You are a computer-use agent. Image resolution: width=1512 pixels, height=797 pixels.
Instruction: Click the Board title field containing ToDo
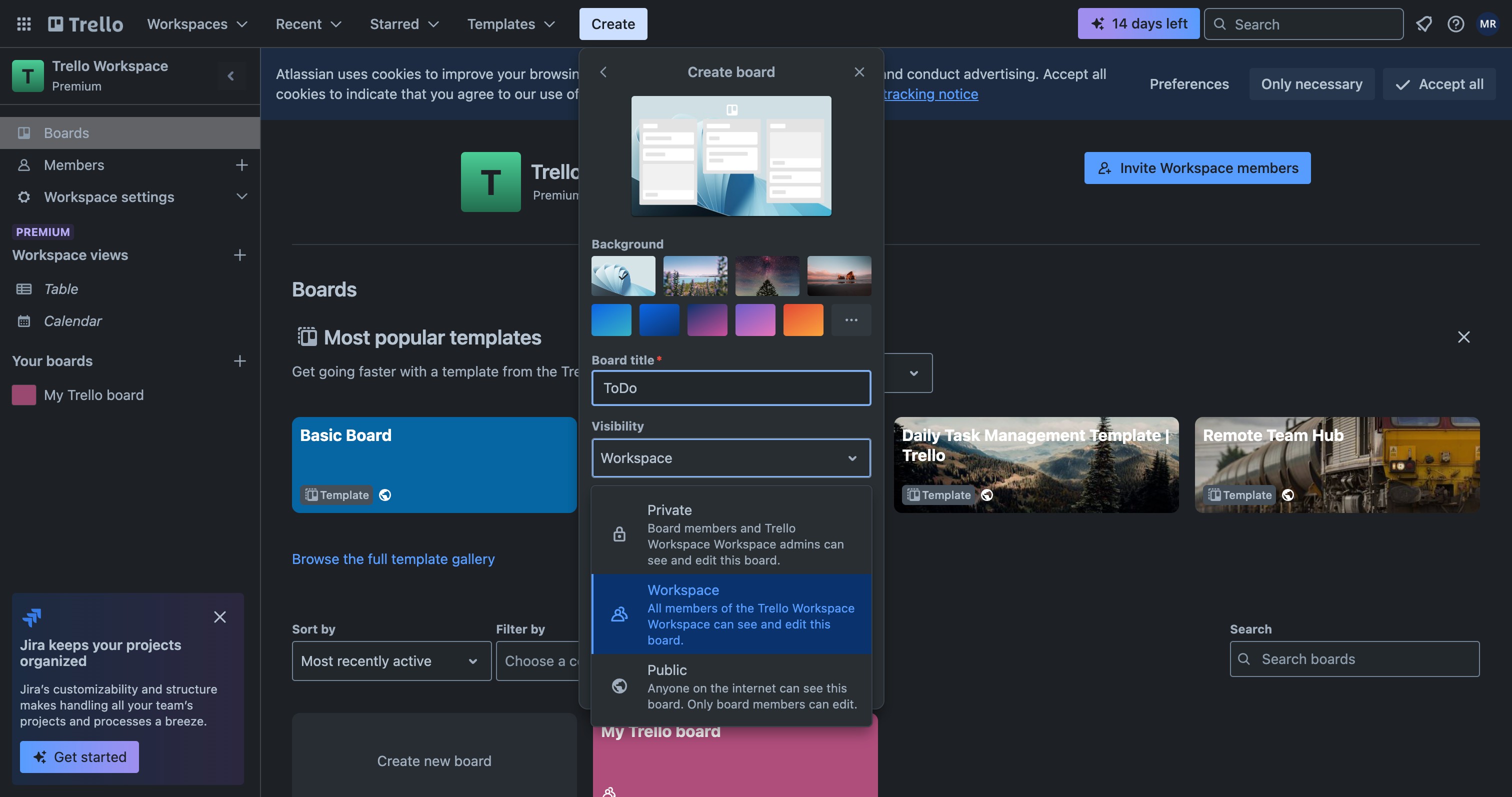[x=731, y=388]
